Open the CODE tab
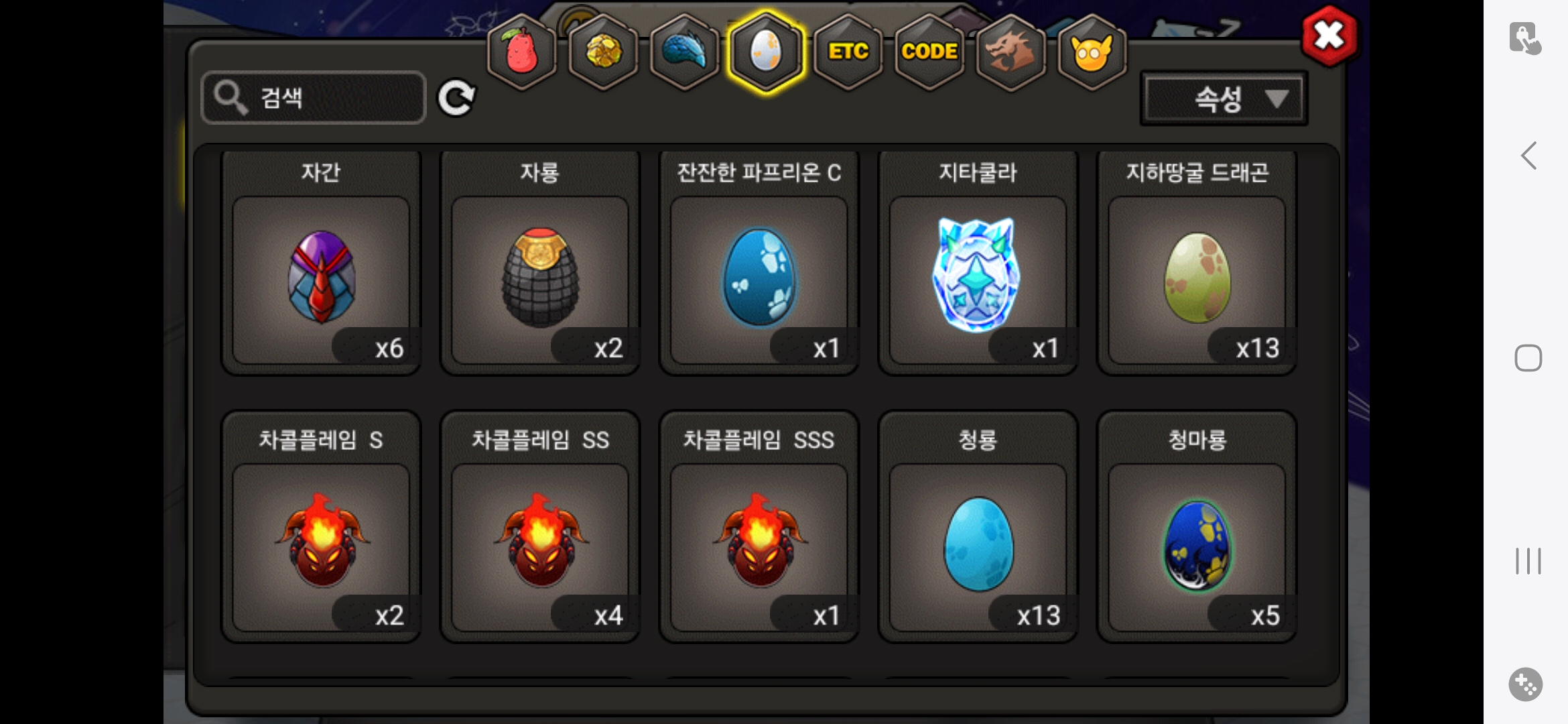Screen dimensions: 1568x724 pos(929,52)
